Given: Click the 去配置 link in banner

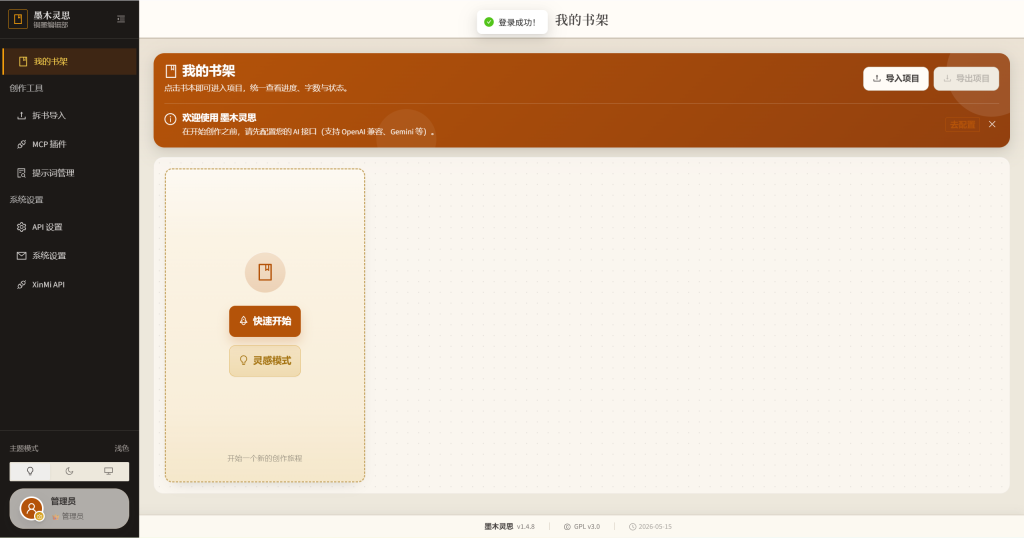Looking at the screenshot, I should (x=962, y=125).
